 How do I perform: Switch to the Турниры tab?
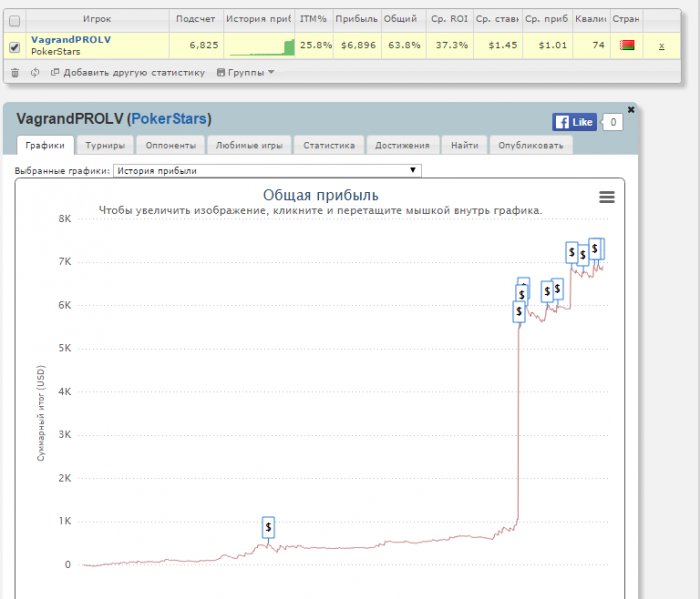105,145
